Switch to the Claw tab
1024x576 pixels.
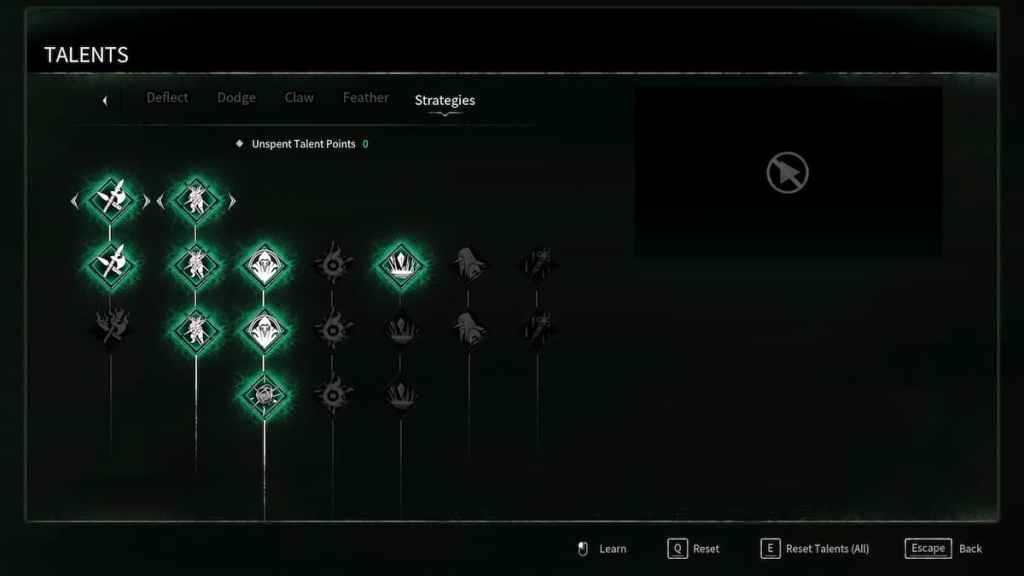coord(299,97)
